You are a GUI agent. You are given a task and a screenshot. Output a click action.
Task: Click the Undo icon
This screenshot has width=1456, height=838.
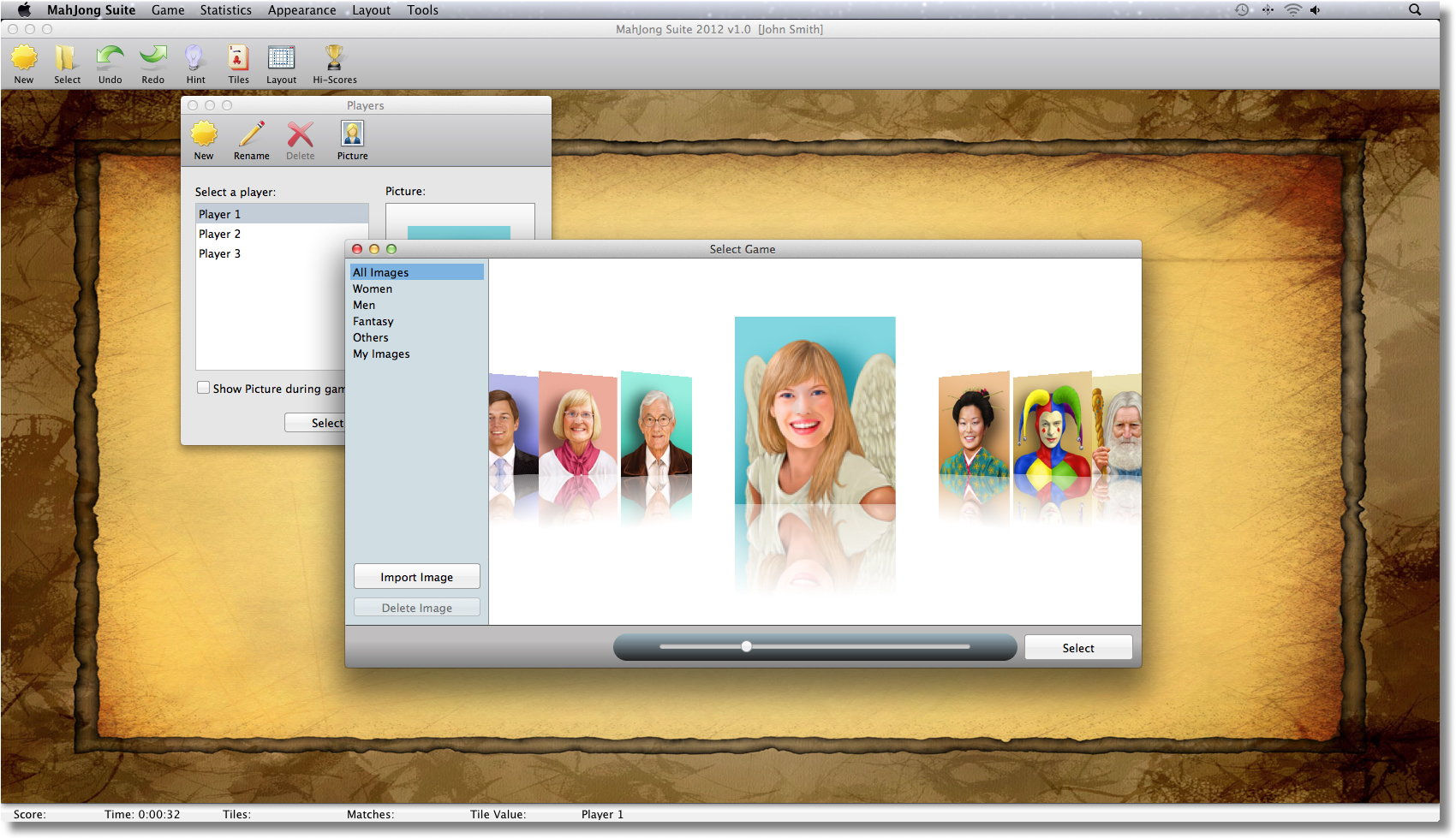coord(110,62)
